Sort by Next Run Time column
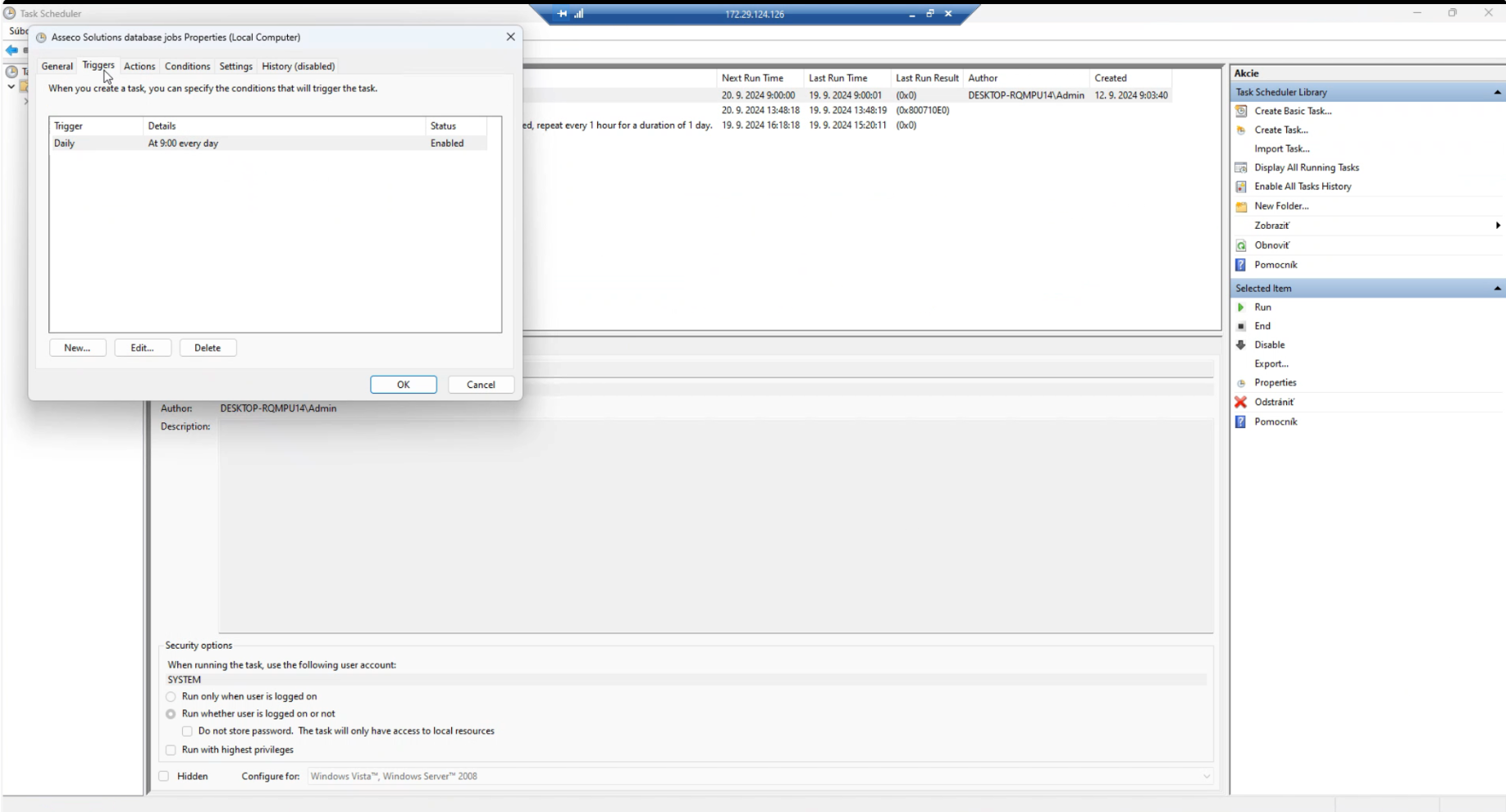Viewport: 1506px width, 812px height. point(760,78)
